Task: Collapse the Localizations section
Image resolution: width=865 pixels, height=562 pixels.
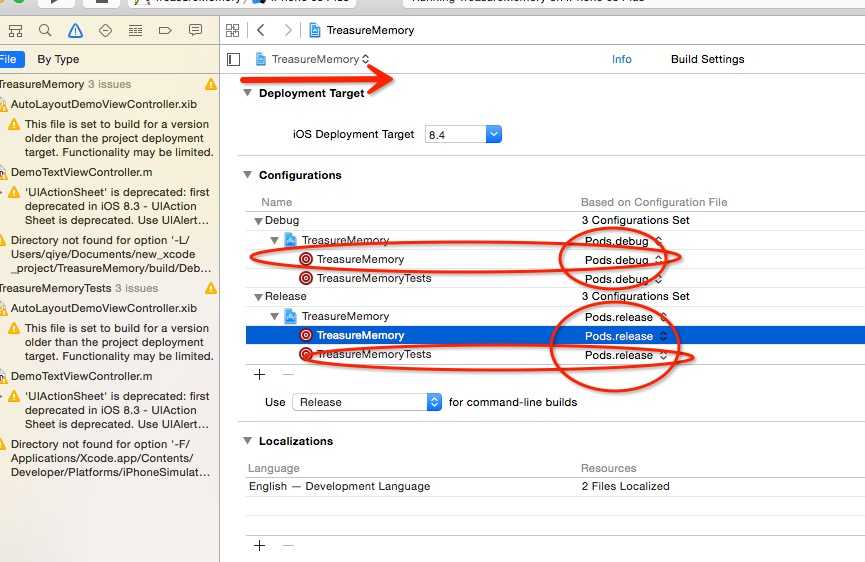Action: click(x=247, y=441)
